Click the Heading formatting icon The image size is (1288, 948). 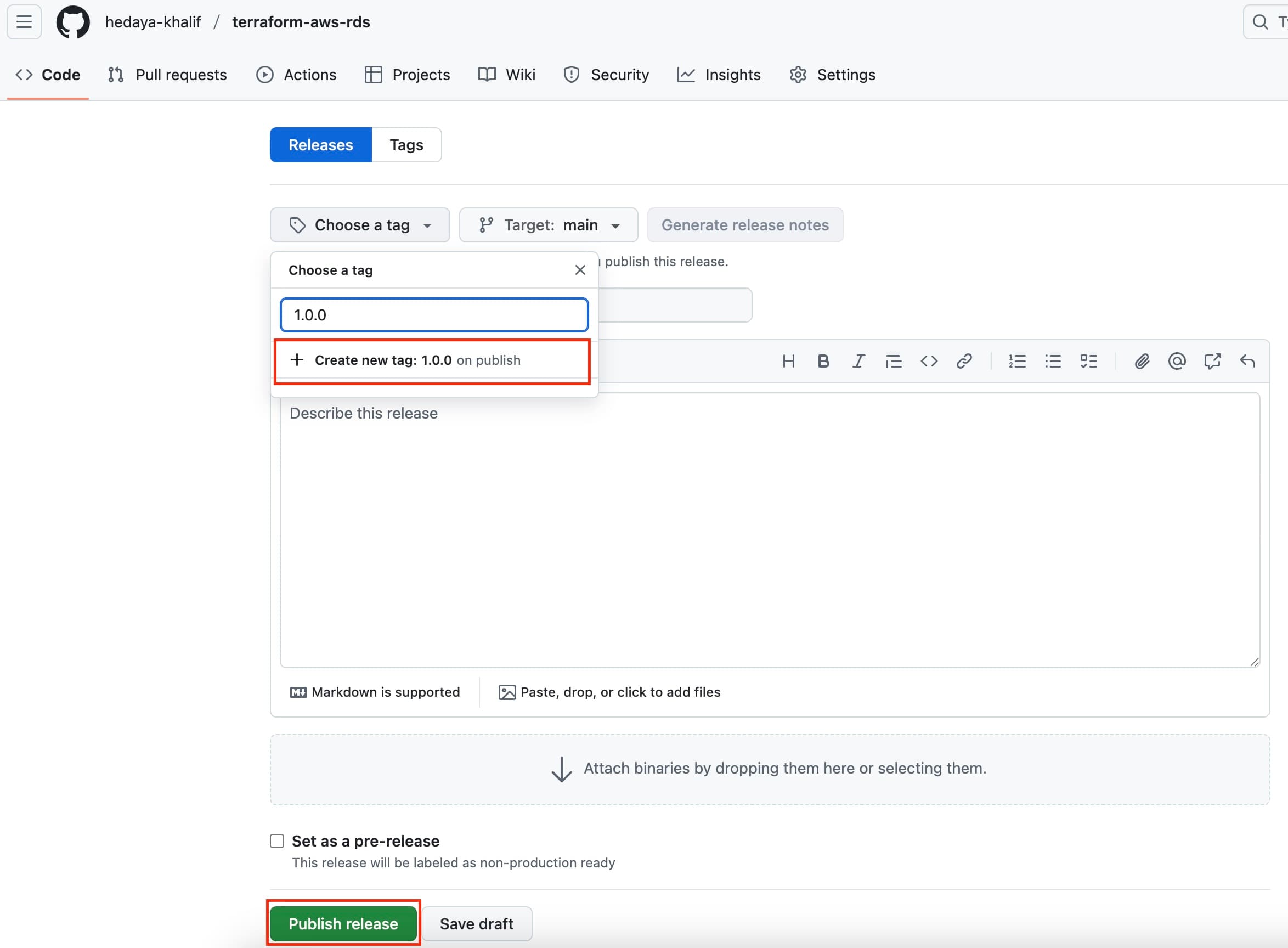tap(788, 361)
